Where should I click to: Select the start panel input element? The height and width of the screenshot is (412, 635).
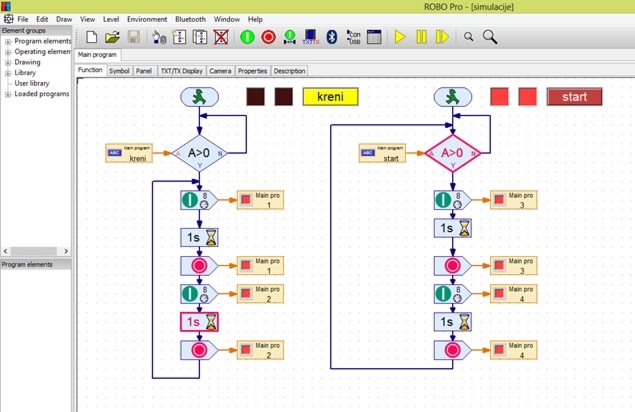(x=382, y=153)
